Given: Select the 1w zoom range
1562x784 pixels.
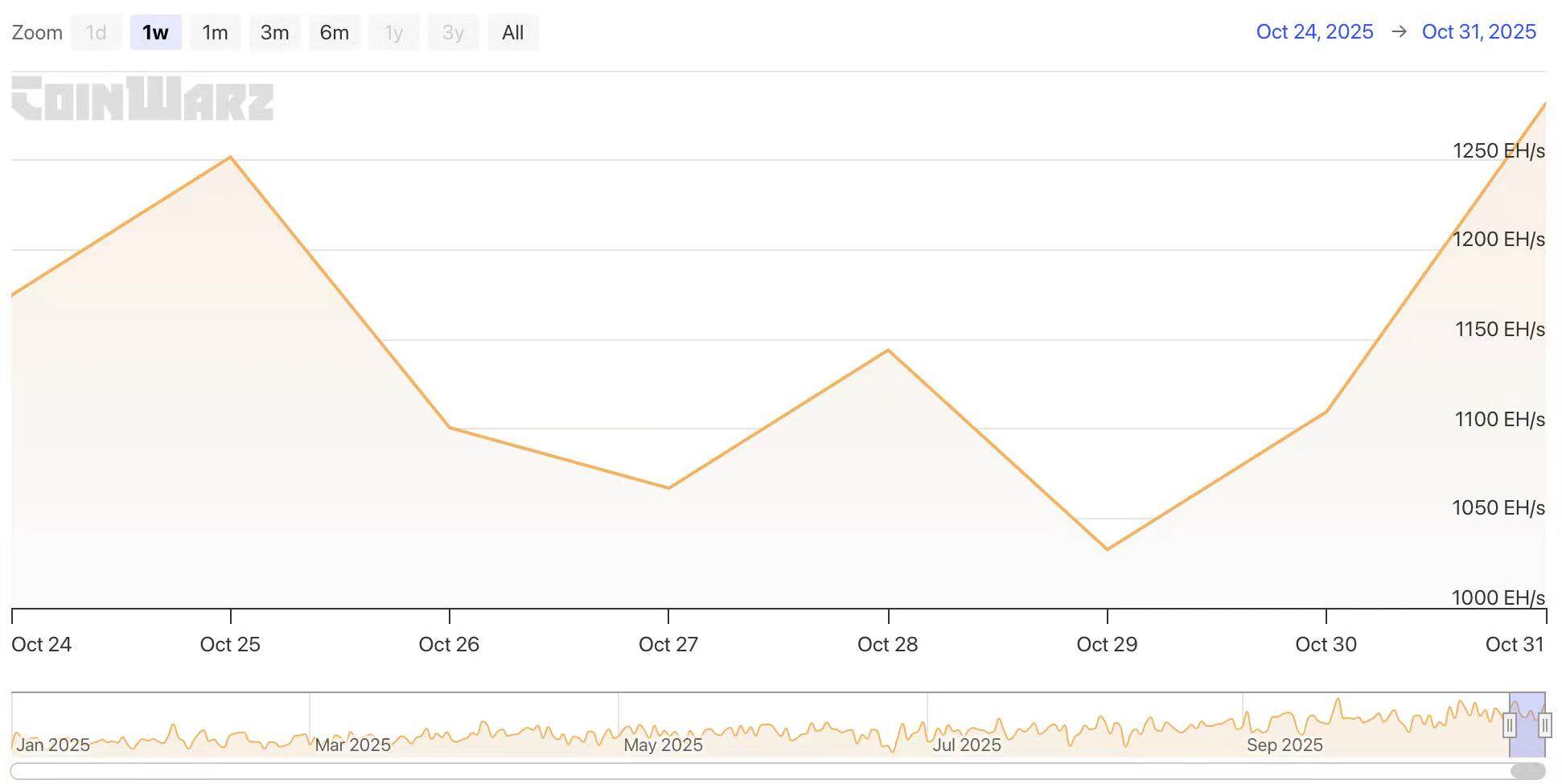Looking at the screenshot, I should (x=155, y=33).
